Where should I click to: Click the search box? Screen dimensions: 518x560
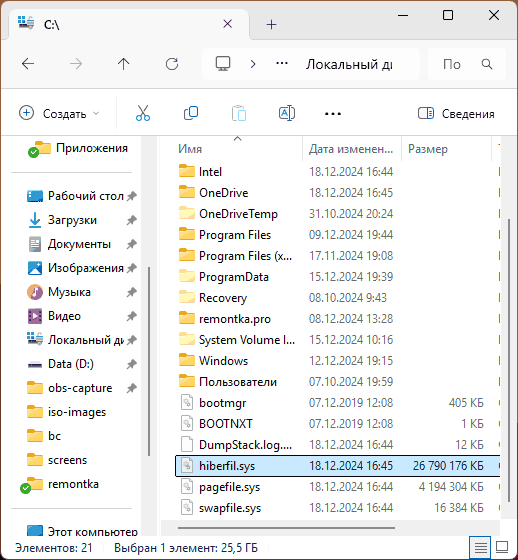click(x=467, y=64)
